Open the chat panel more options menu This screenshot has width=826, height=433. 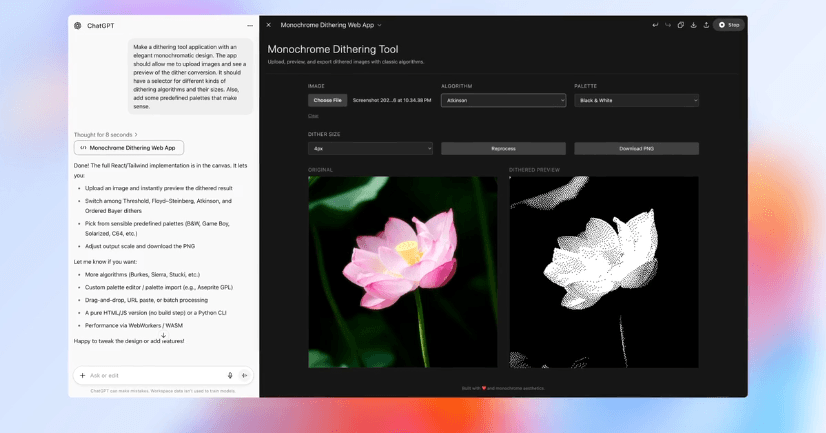click(250, 25)
